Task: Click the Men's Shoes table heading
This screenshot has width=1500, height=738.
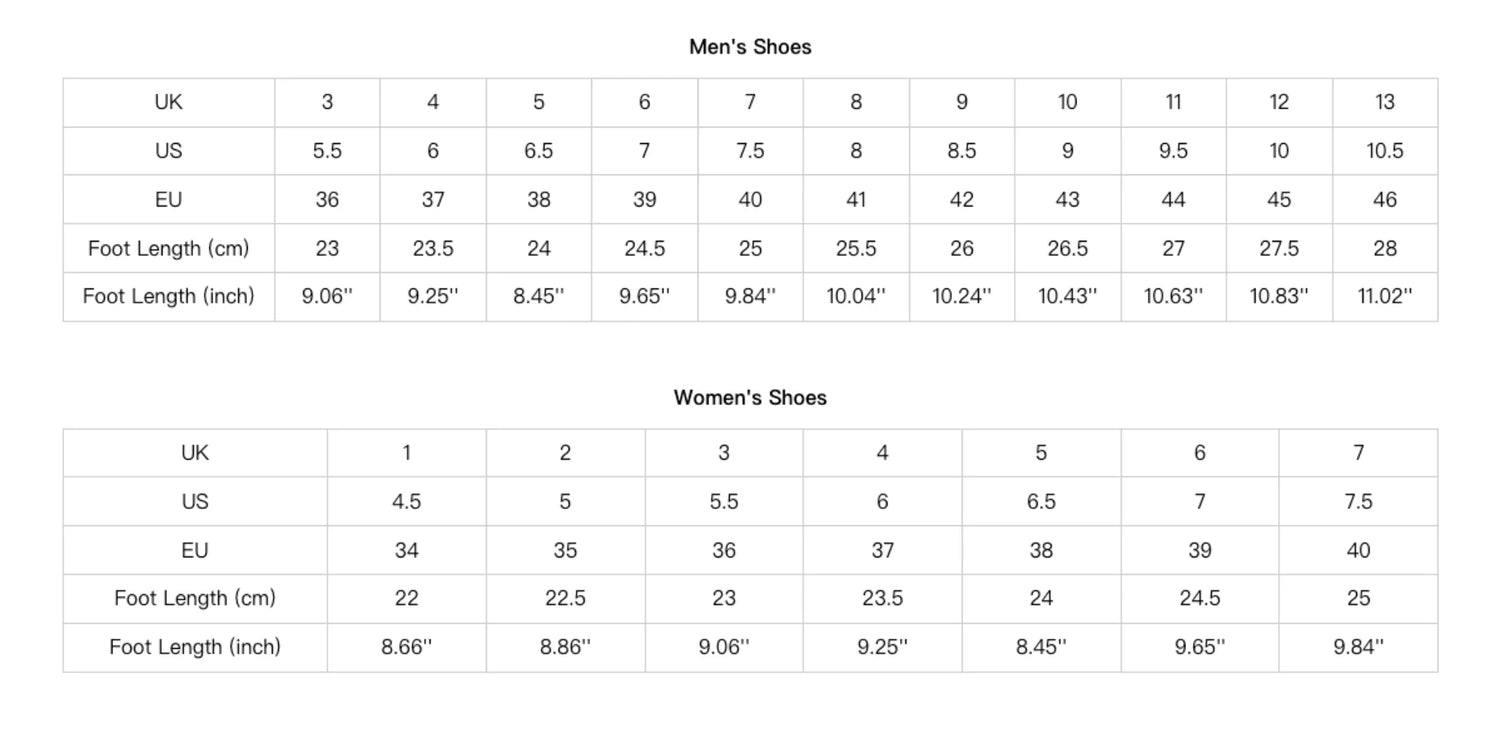Action: (750, 47)
